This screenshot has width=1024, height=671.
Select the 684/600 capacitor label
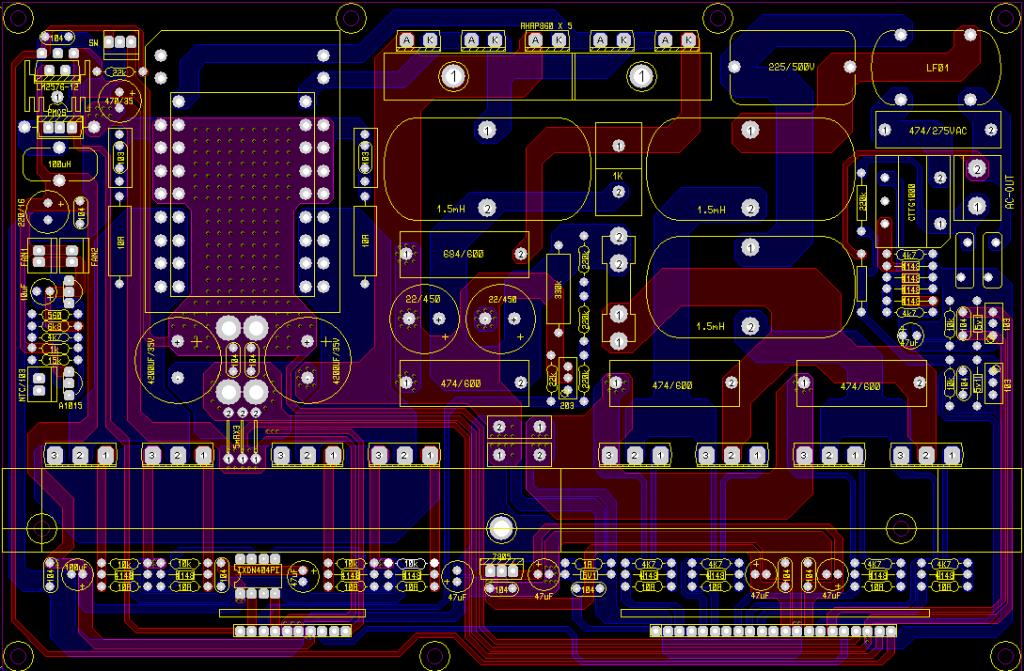[x=463, y=254]
